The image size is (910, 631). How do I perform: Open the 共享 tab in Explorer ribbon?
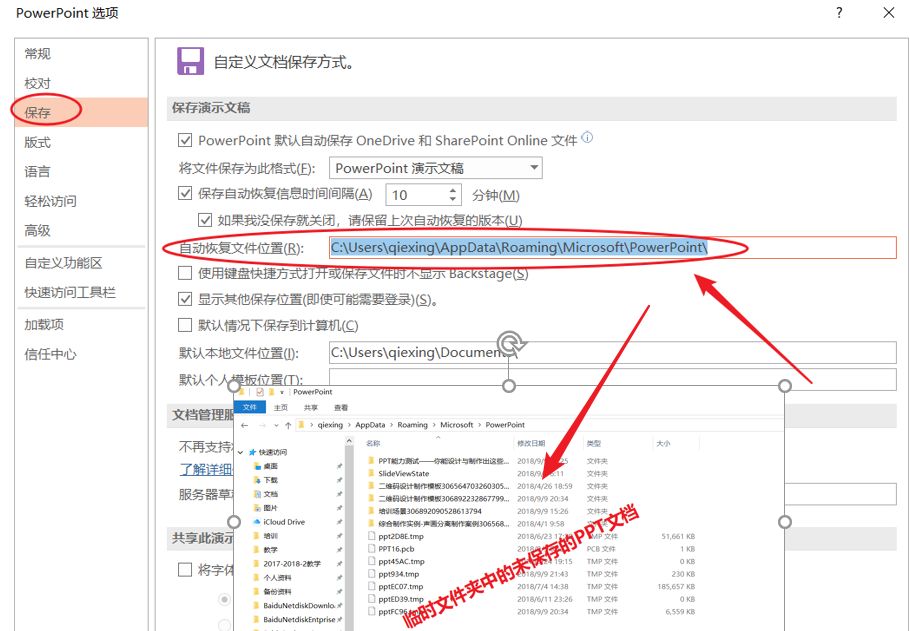point(310,408)
